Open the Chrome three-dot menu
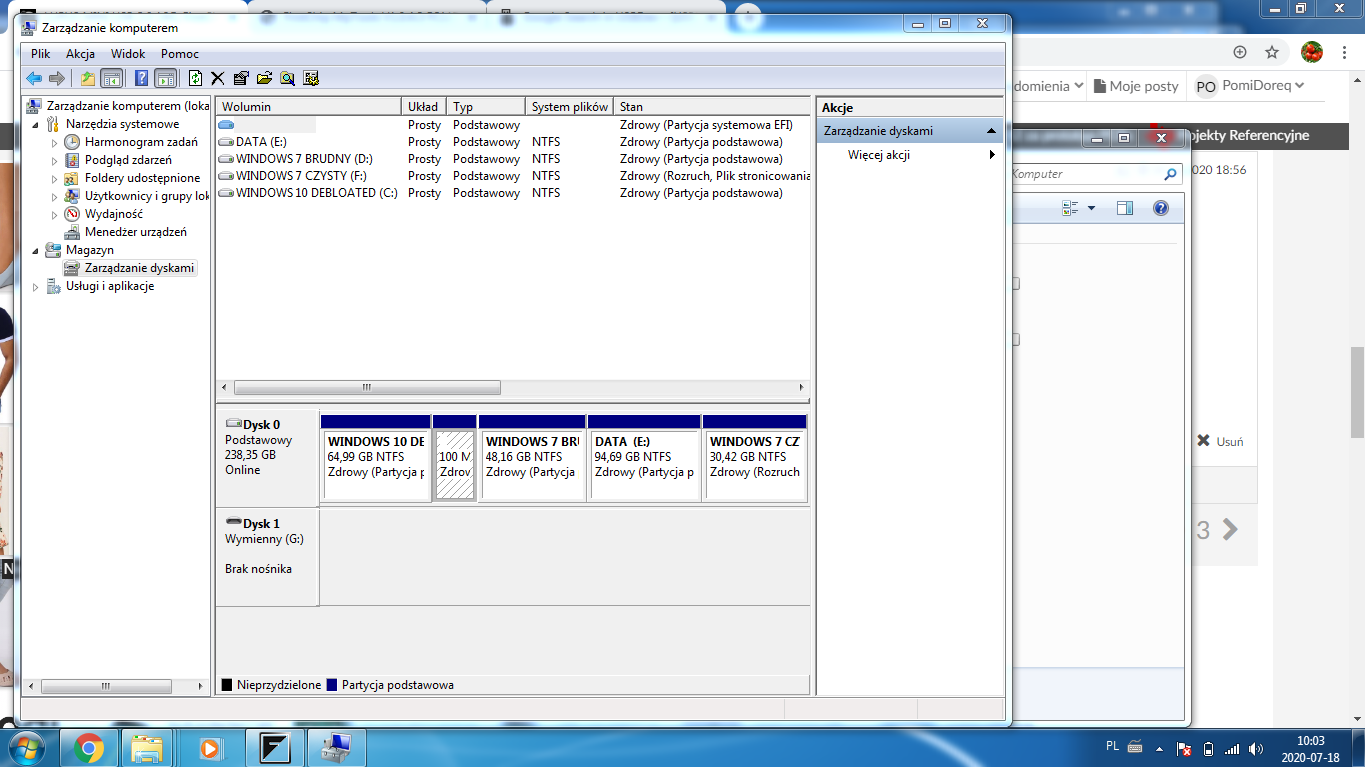 point(1346,52)
